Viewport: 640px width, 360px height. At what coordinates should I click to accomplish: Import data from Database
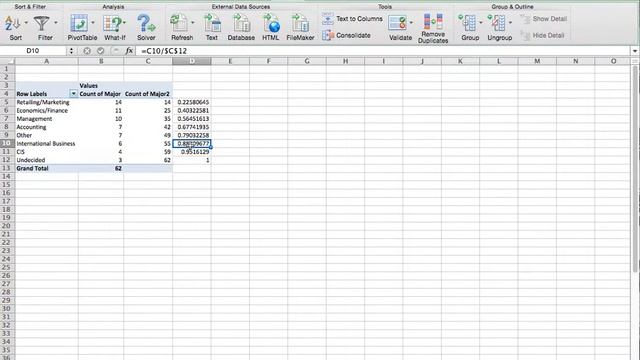point(241,23)
